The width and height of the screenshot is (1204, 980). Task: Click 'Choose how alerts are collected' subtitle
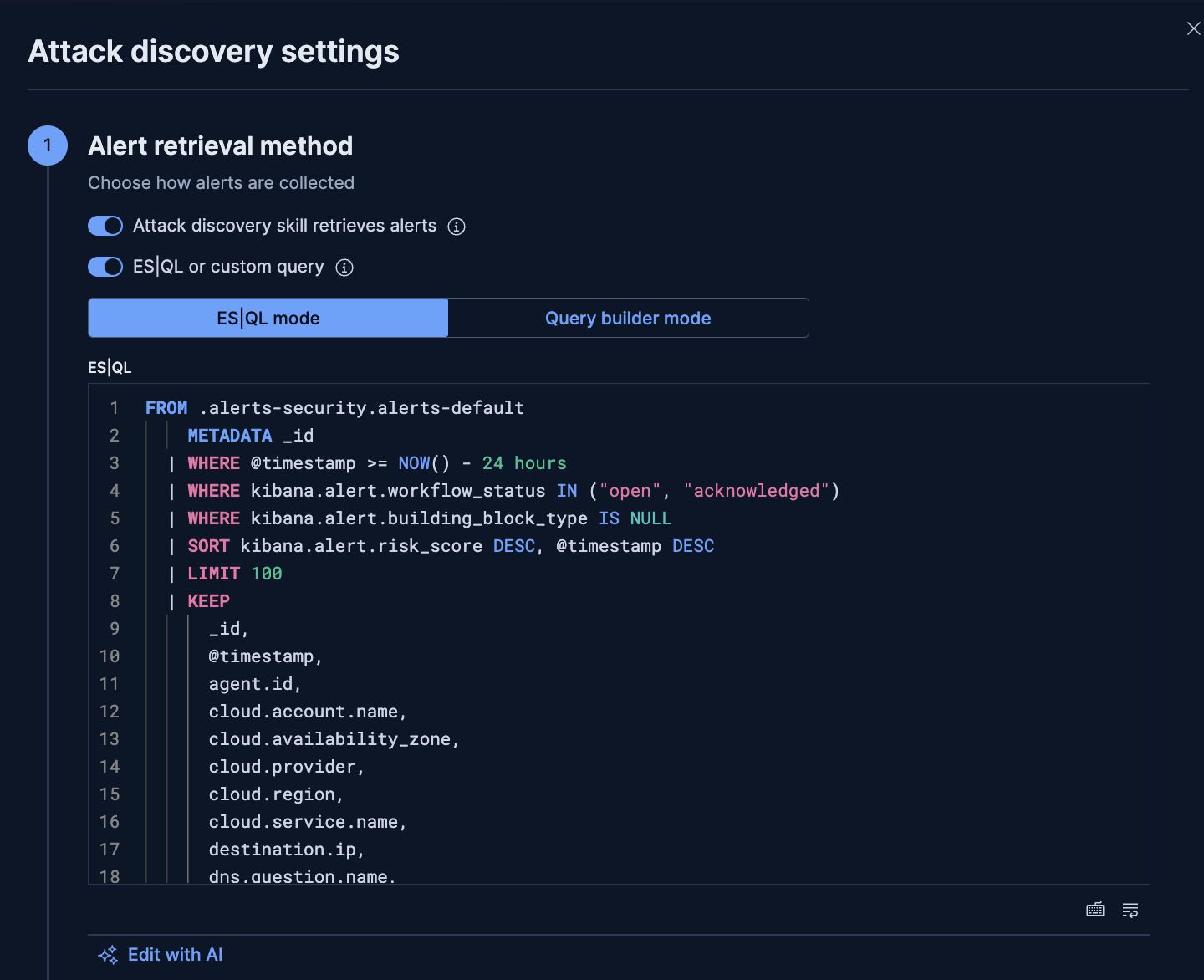tap(222, 182)
